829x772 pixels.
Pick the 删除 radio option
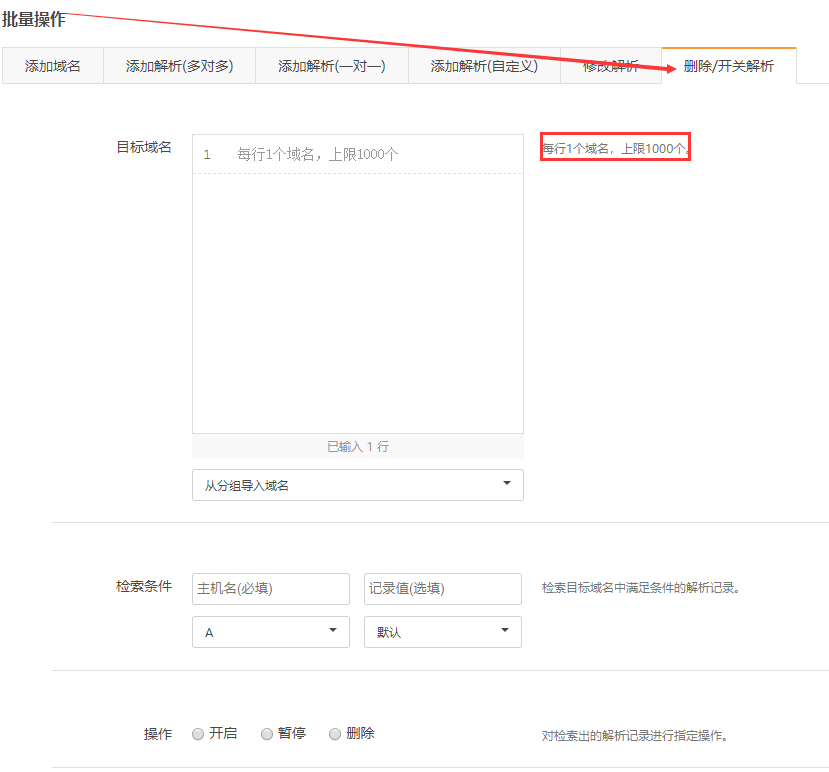point(335,734)
